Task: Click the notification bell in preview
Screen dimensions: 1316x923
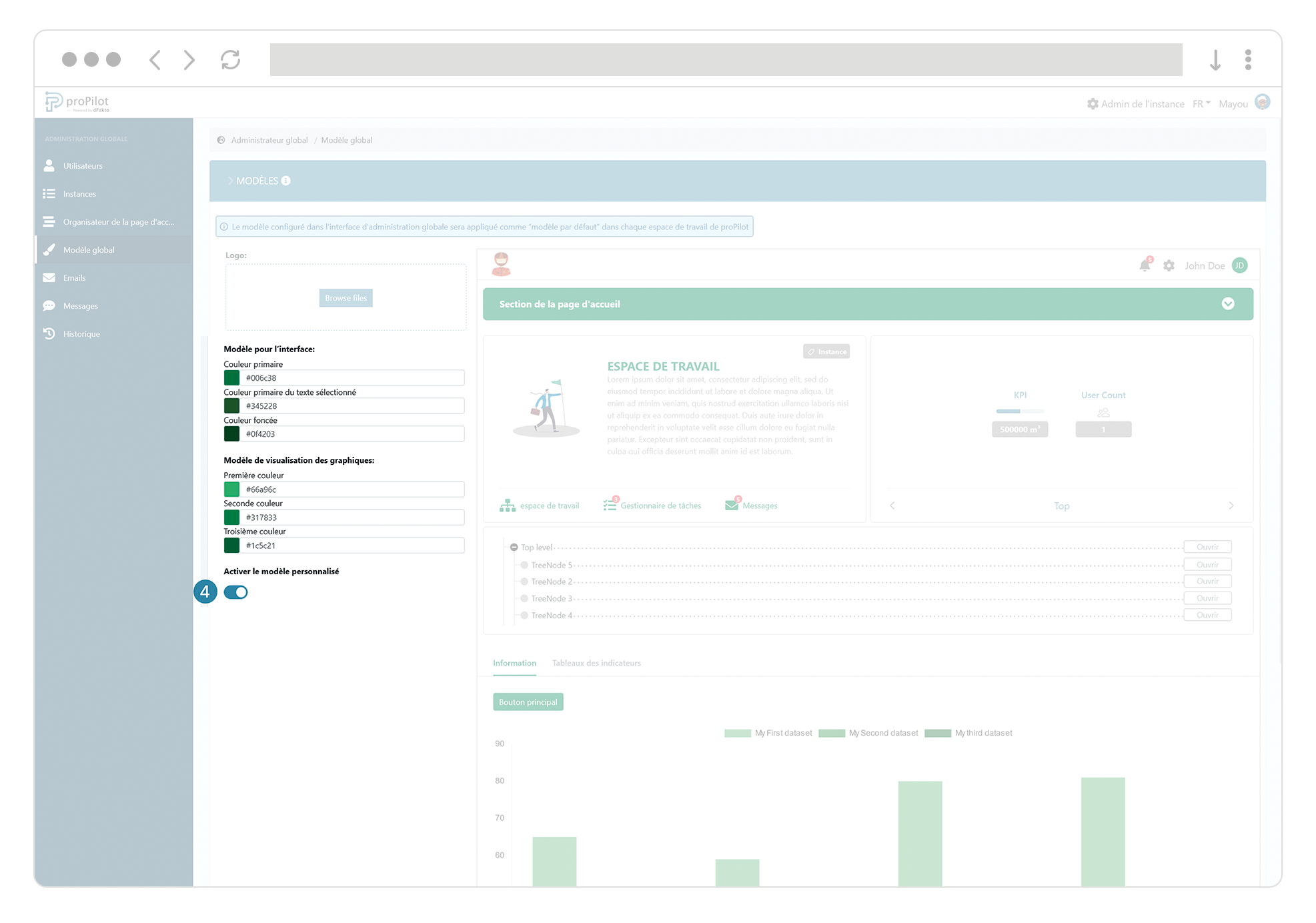Action: 1145,265
